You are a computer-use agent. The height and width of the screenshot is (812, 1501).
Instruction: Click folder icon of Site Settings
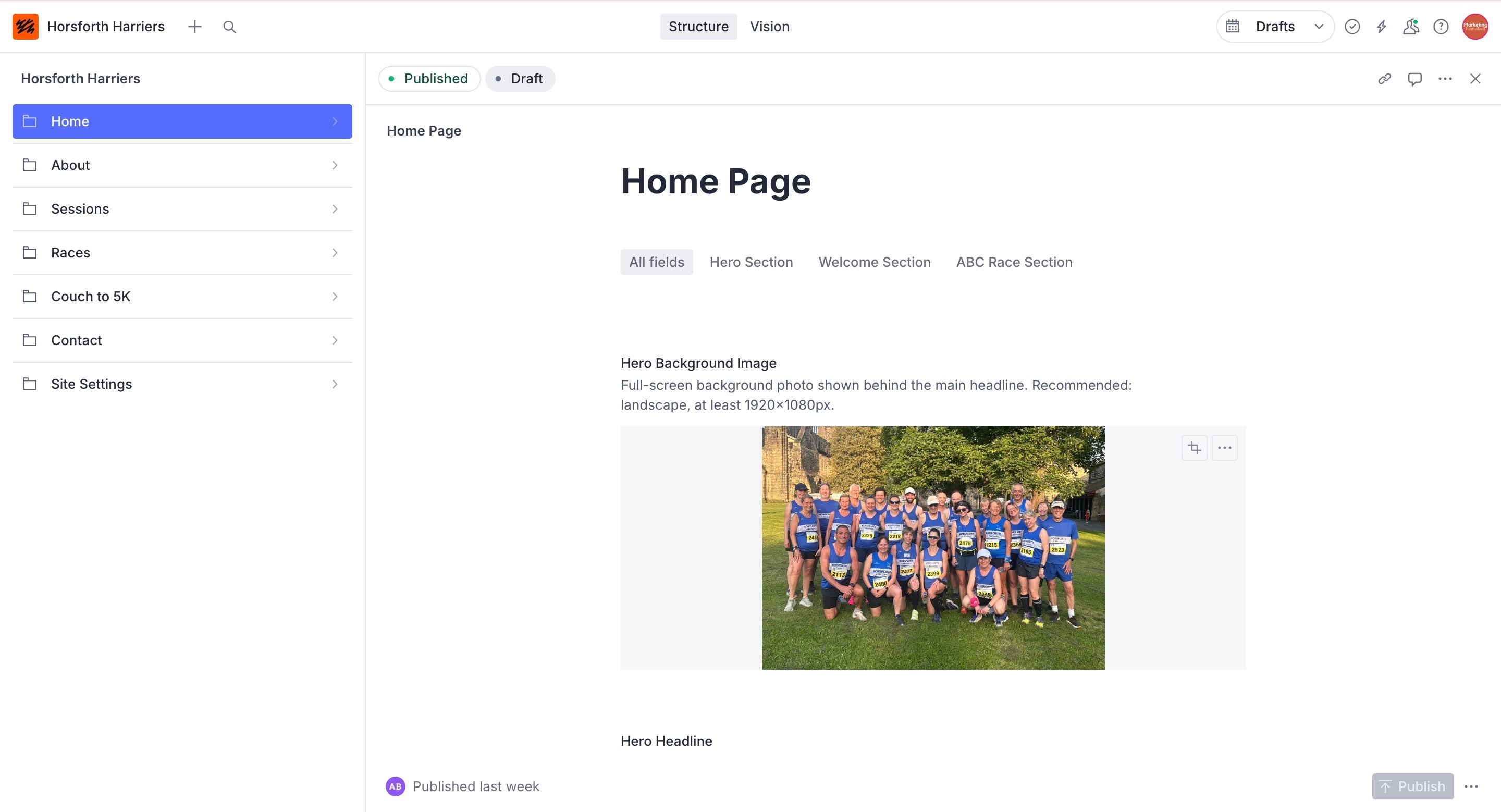(30, 384)
